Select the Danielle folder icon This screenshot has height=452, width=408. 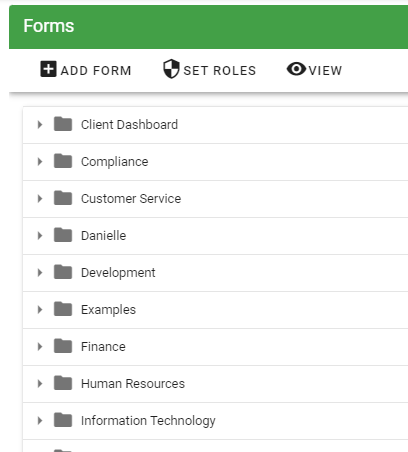click(x=63, y=235)
